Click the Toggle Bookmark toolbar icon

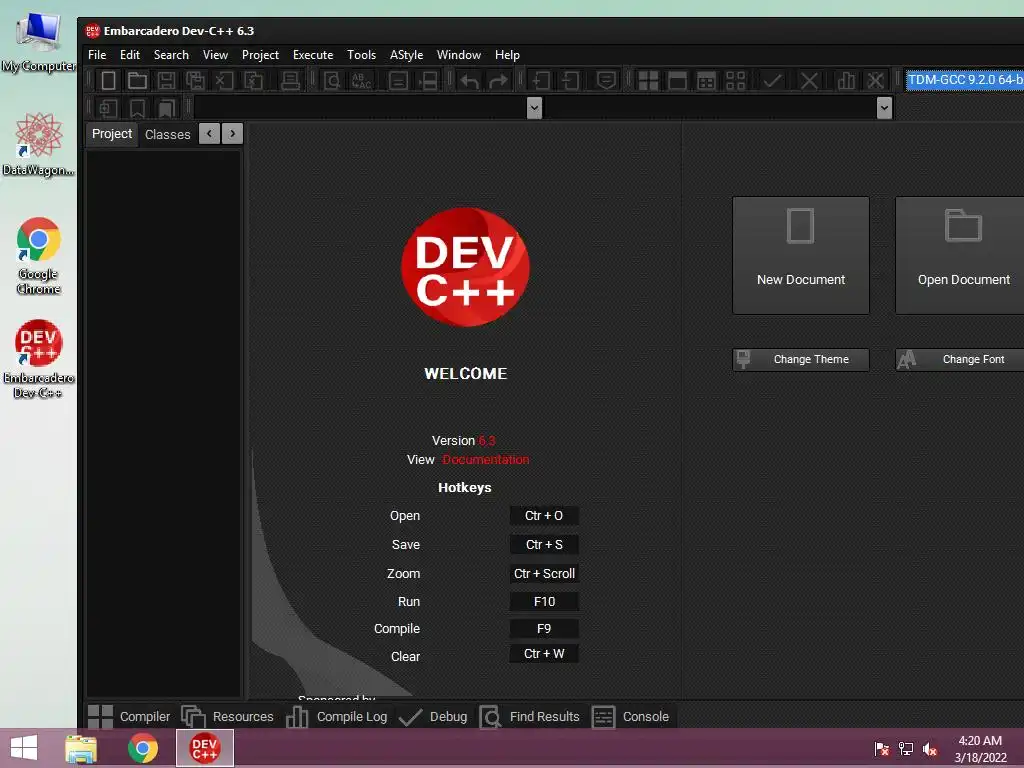[x=137, y=108]
